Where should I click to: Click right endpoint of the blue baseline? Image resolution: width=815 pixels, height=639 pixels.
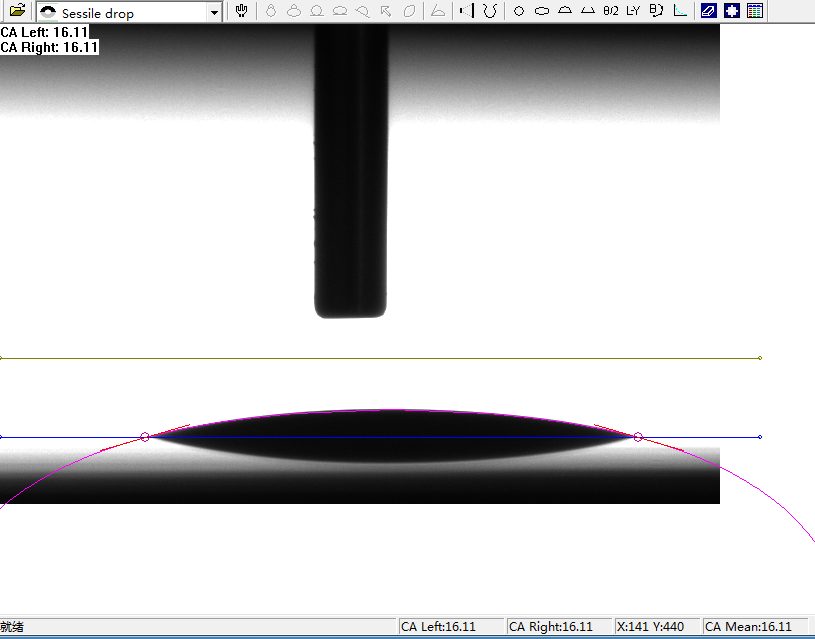(x=760, y=437)
